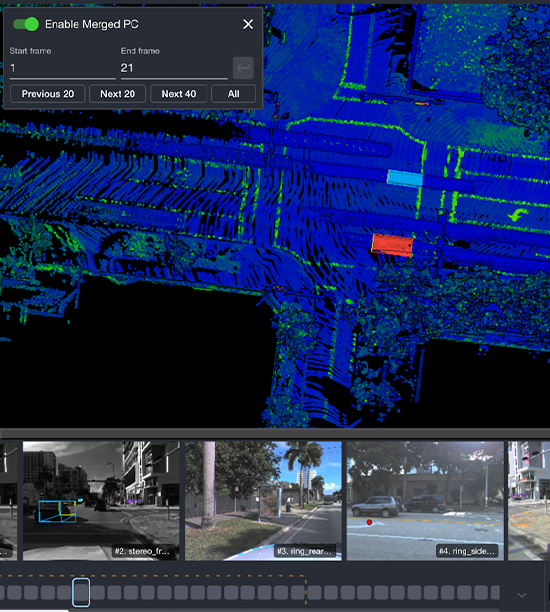This screenshot has width=550, height=612.
Task: Click the Next 20 button
Action: pos(117,94)
